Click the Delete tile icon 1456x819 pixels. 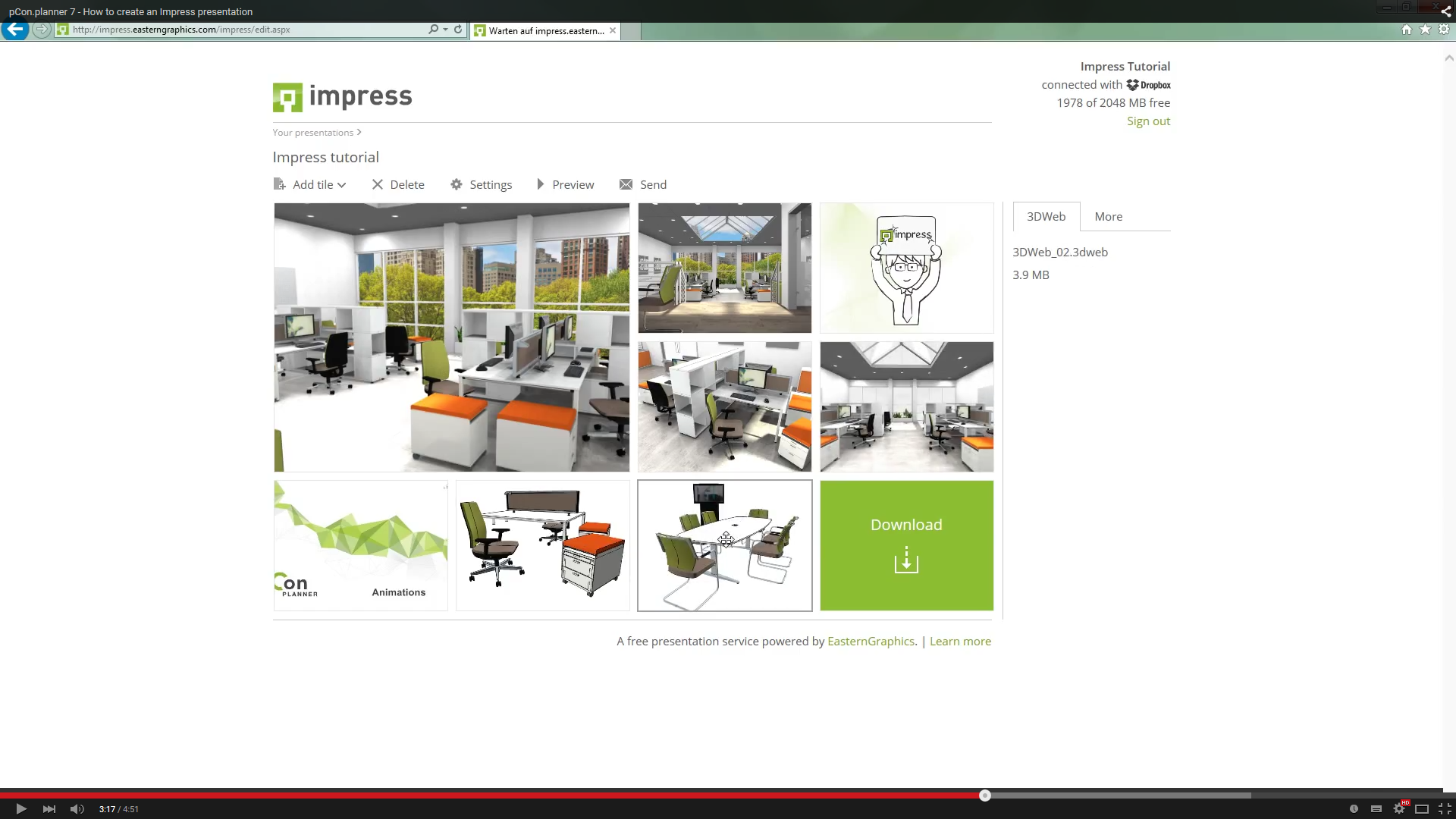(x=378, y=184)
